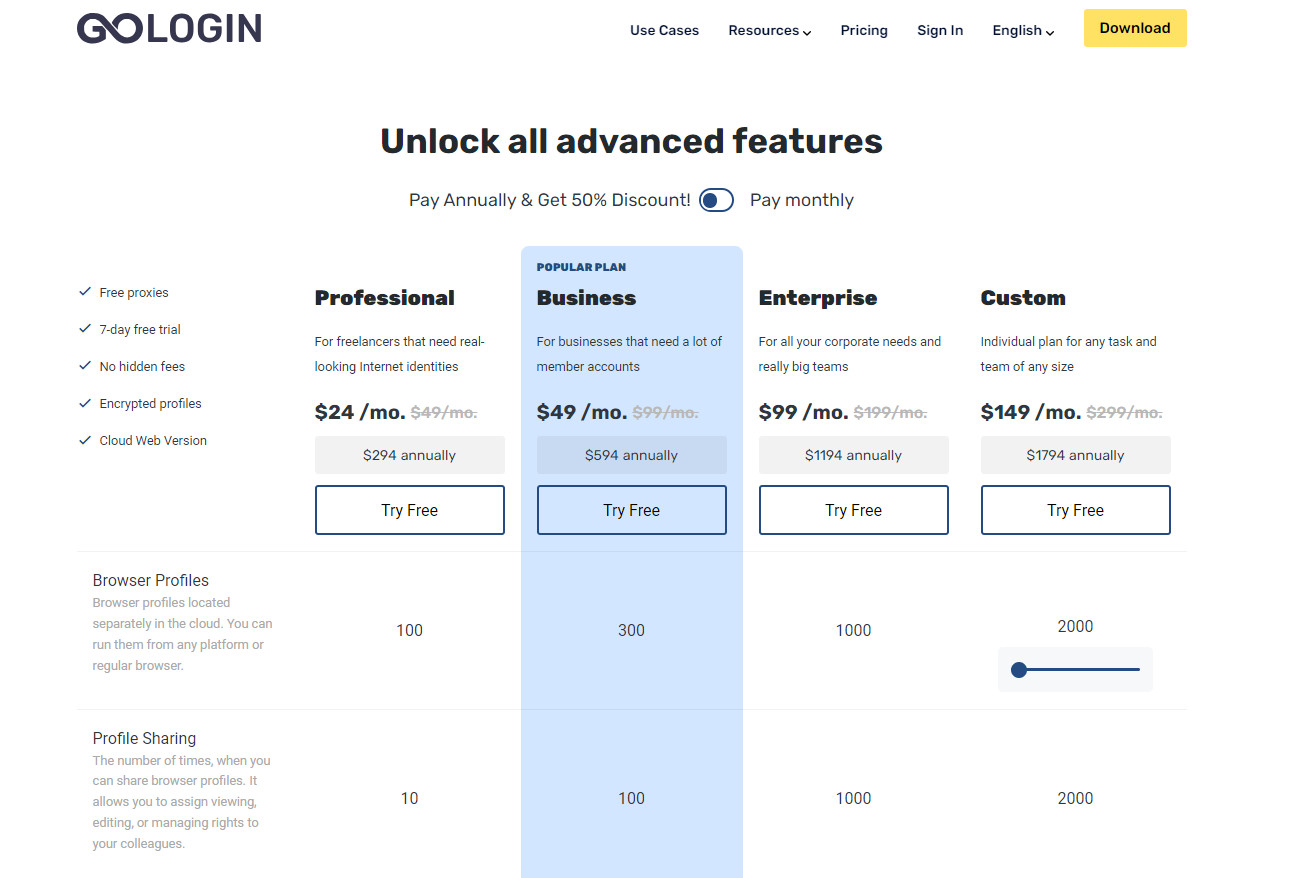
Task: Select the Custom plan heading
Action: point(1023,298)
